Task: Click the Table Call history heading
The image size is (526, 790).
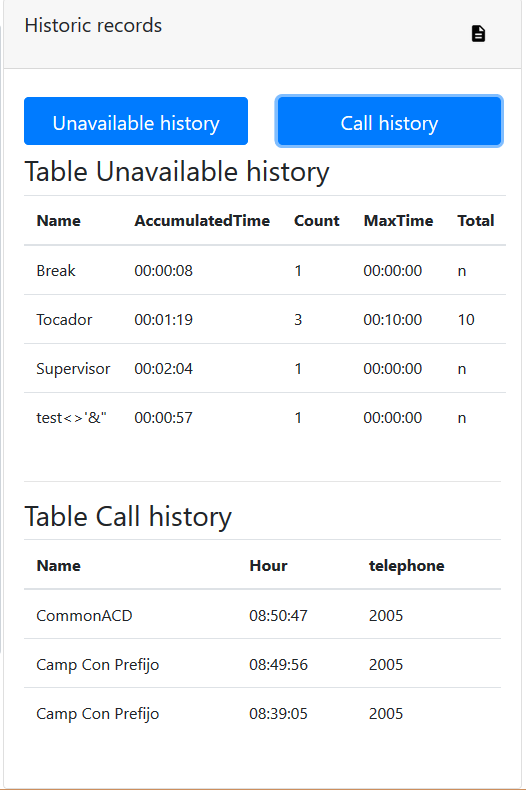Action: point(128,517)
